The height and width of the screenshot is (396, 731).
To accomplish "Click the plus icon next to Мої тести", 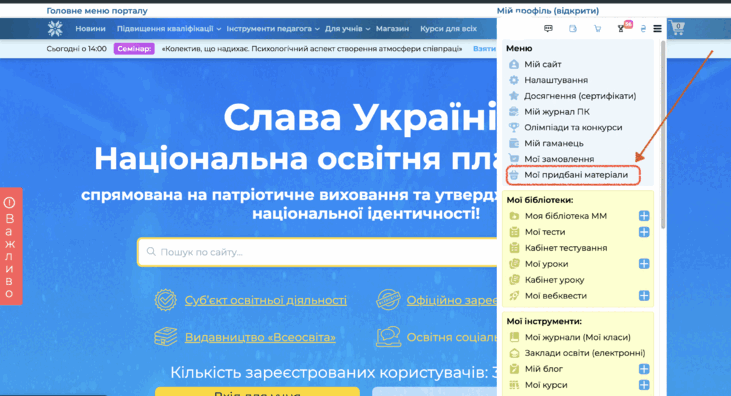I will 644,232.
